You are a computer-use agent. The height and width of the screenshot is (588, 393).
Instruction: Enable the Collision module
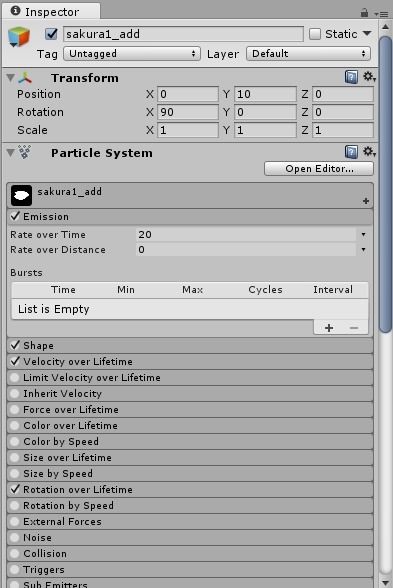(x=15, y=554)
